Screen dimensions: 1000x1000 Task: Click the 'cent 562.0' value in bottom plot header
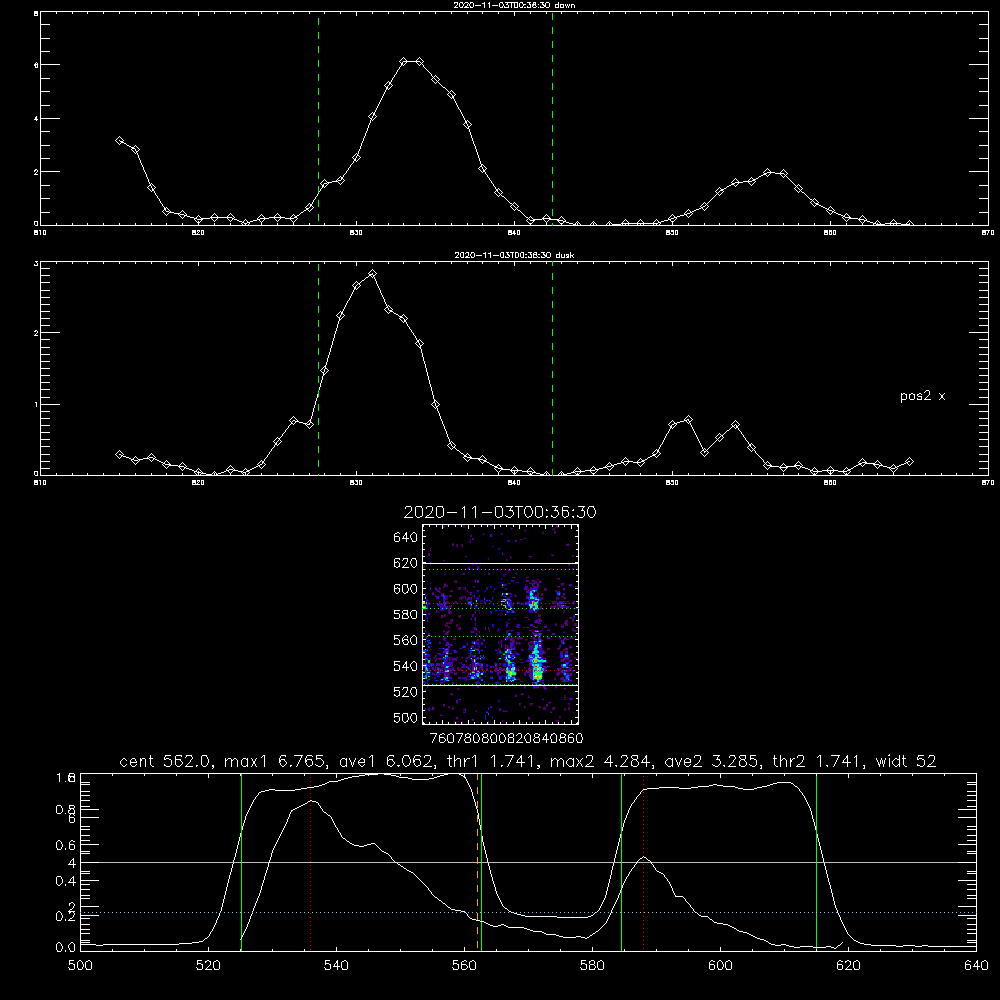coord(169,761)
